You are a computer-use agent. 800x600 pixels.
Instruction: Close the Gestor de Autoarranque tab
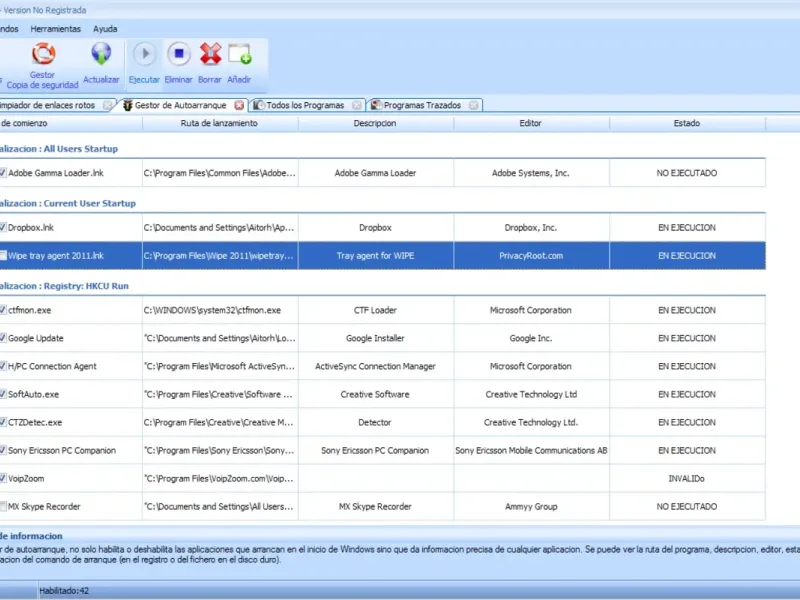[239, 105]
